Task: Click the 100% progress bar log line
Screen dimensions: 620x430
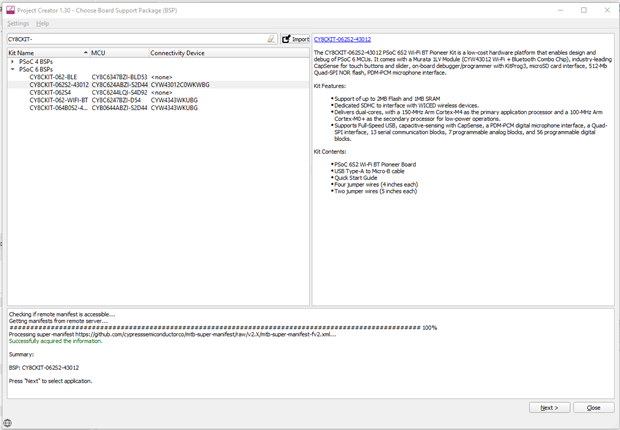Action: click(223, 328)
